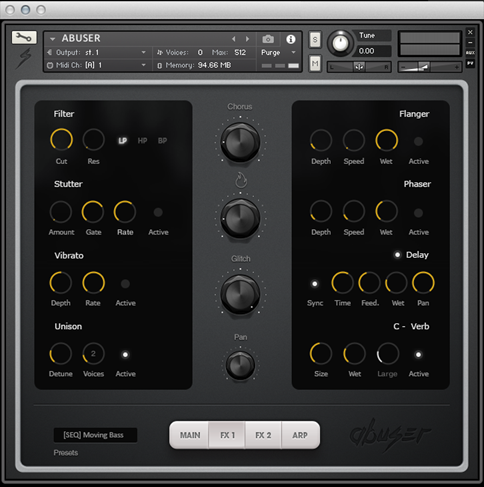Viewport: 484px width, 487px height.
Task: Switch to the FX 1 tab
Action: (227, 435)
